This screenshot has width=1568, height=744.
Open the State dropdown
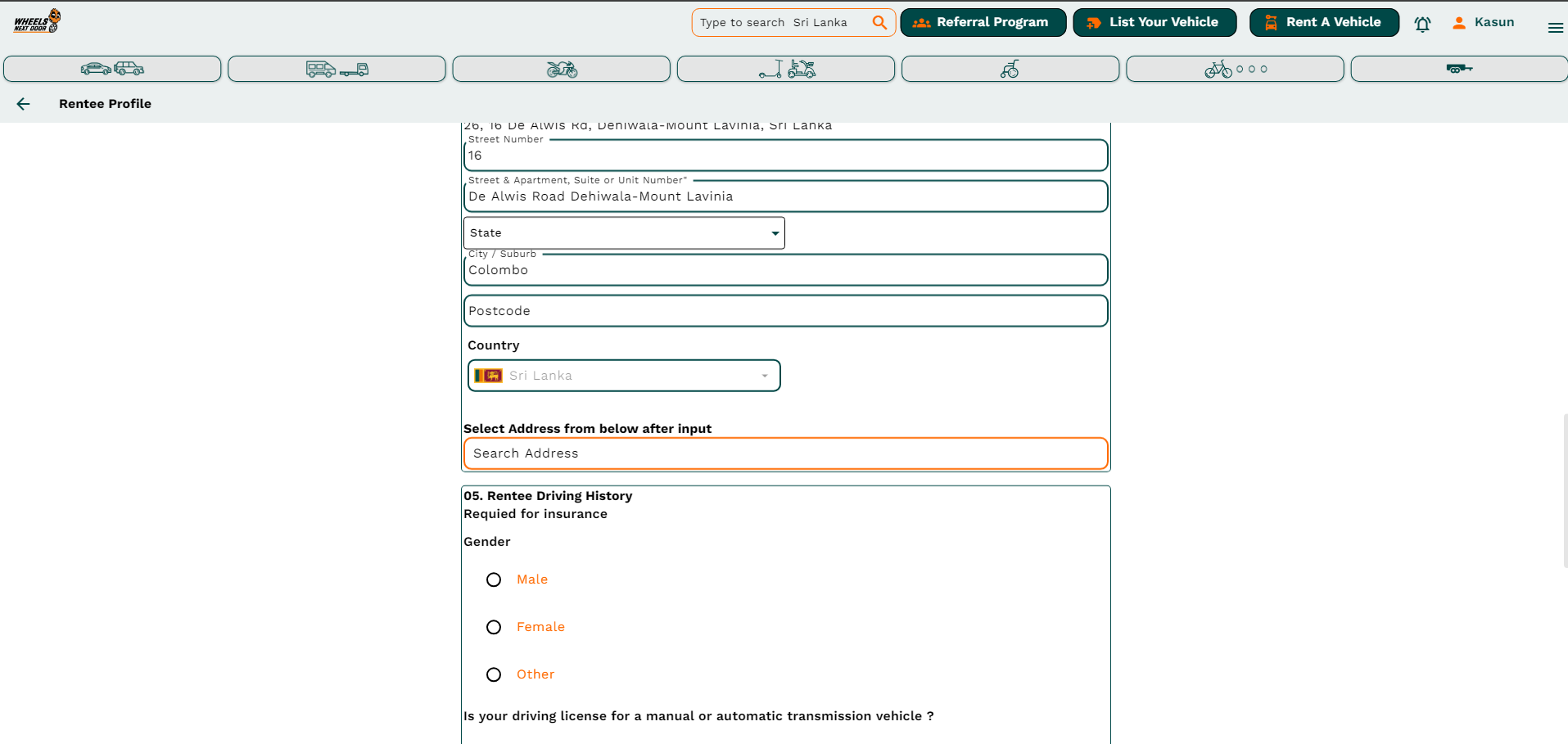click(x=624, y=233)
